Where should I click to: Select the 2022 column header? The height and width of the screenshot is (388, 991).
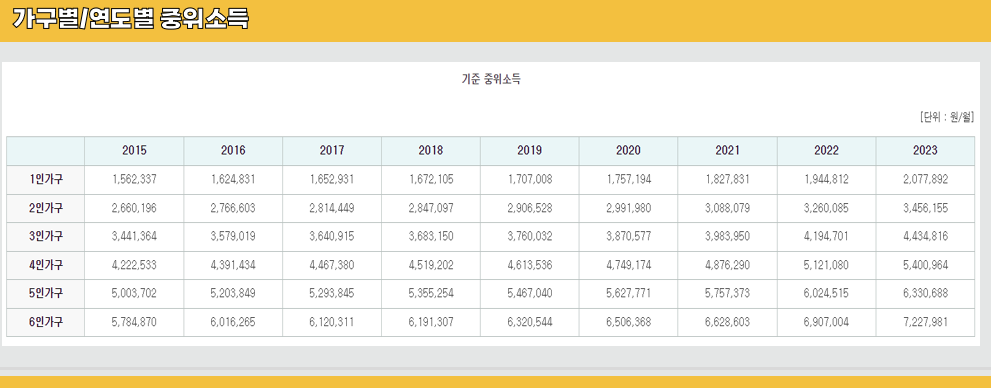pyautogui.click(x=827, y=150)
